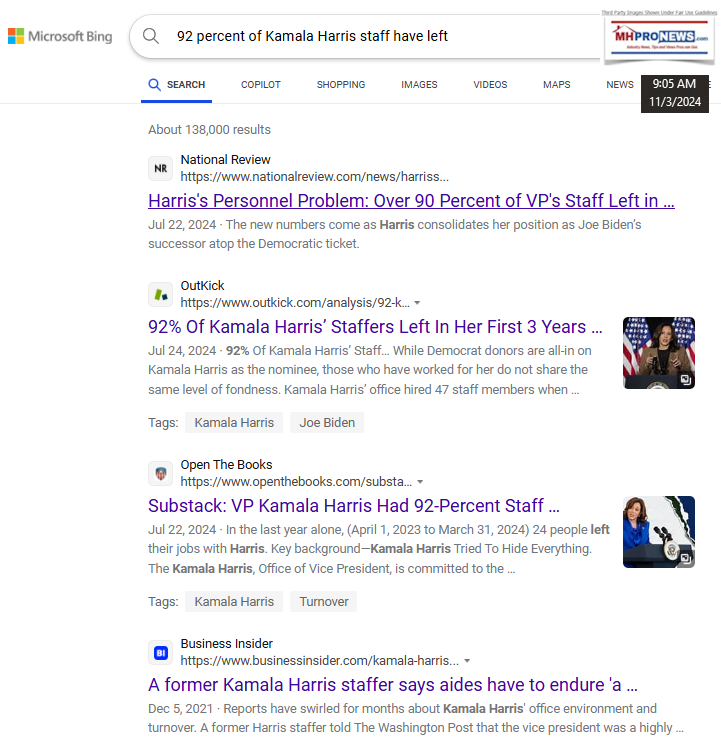
Task: Click the magnifying glass search icon
Action: point(151,37)
